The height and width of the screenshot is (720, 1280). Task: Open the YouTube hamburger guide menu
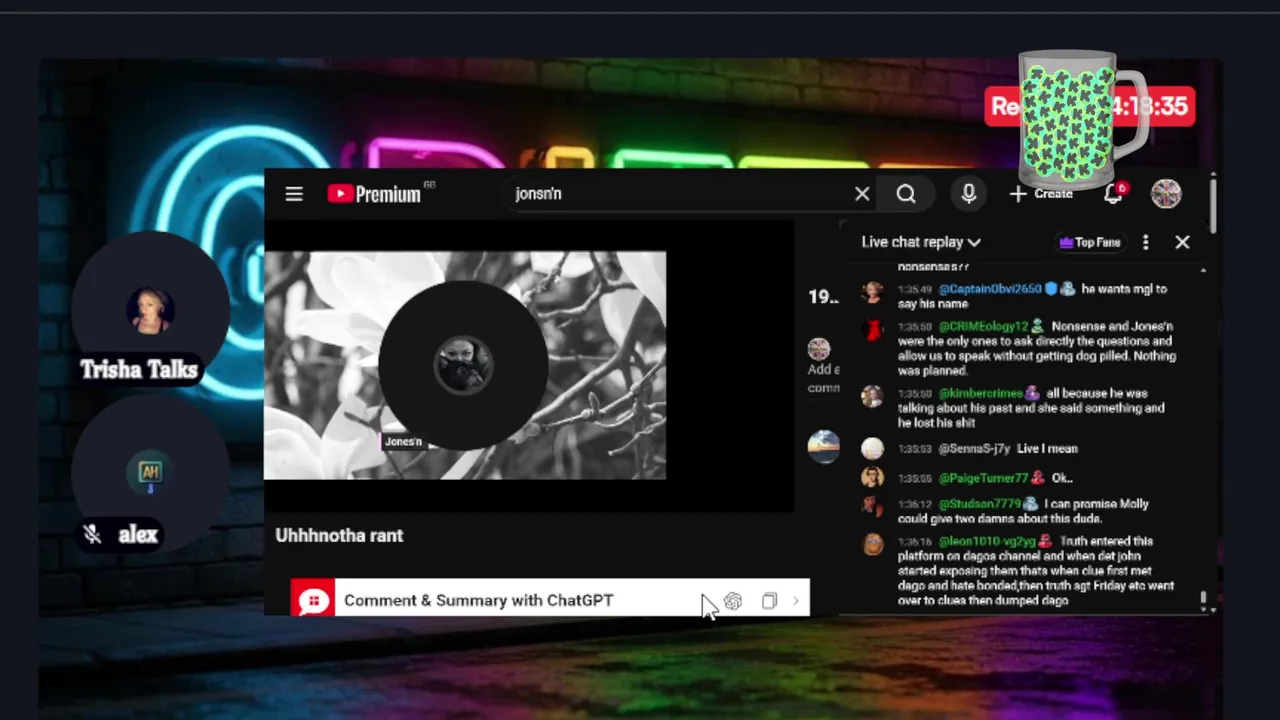coord(294,194)
